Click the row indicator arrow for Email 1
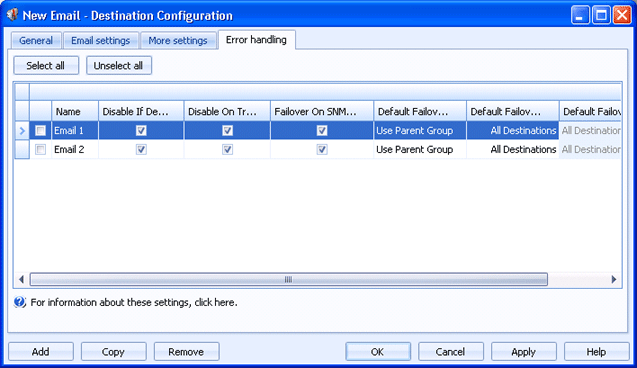637x368 pixels. (22, 130)
